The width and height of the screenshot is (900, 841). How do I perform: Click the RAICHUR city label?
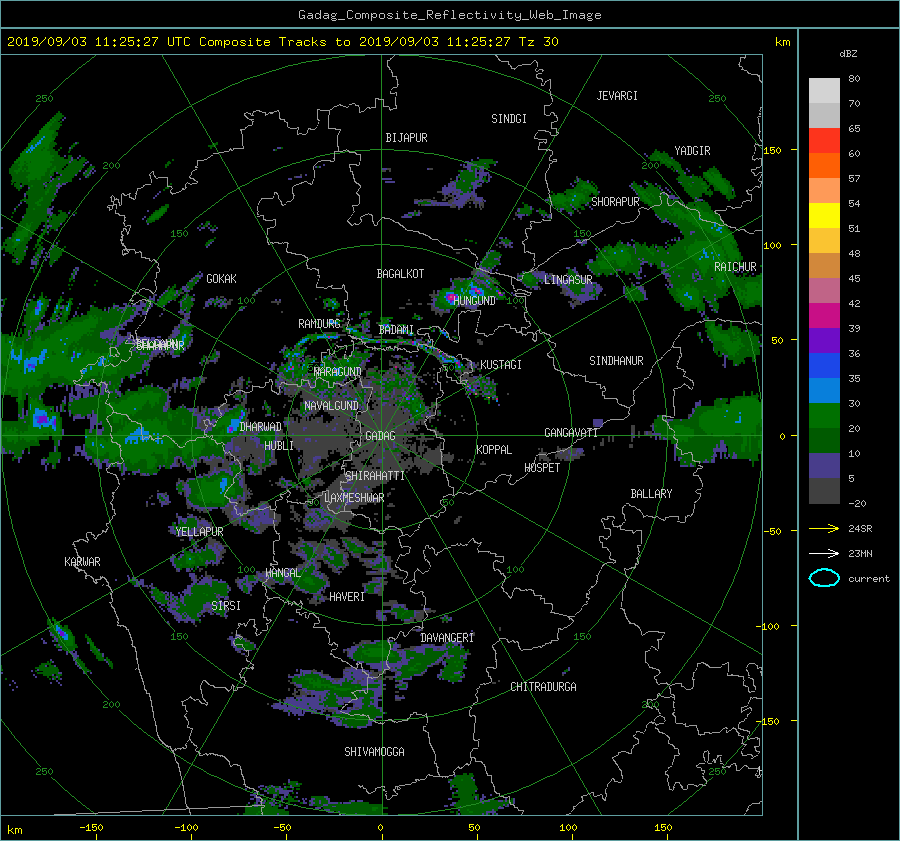coord(735,267)
